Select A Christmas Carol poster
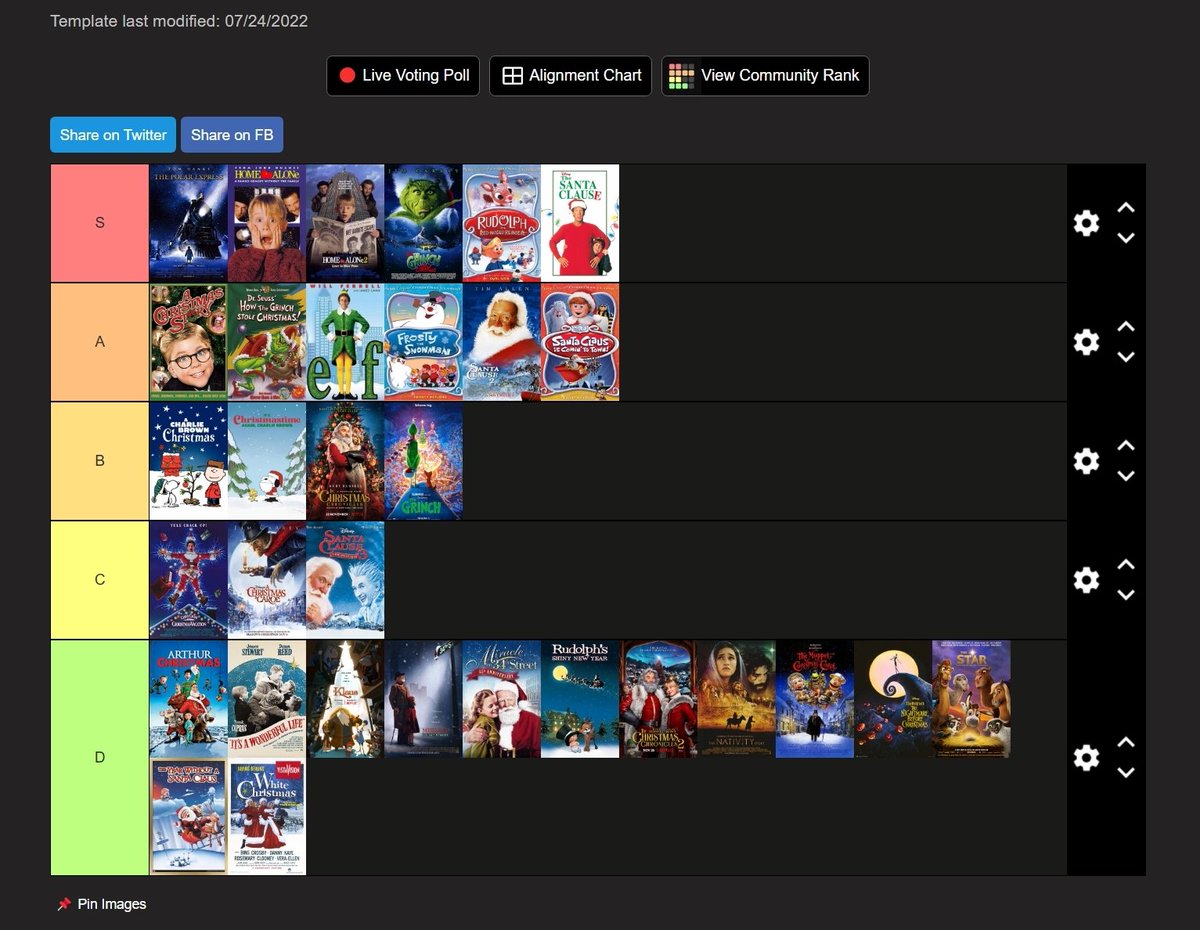1200x930 pixels. tap(267, 580)
